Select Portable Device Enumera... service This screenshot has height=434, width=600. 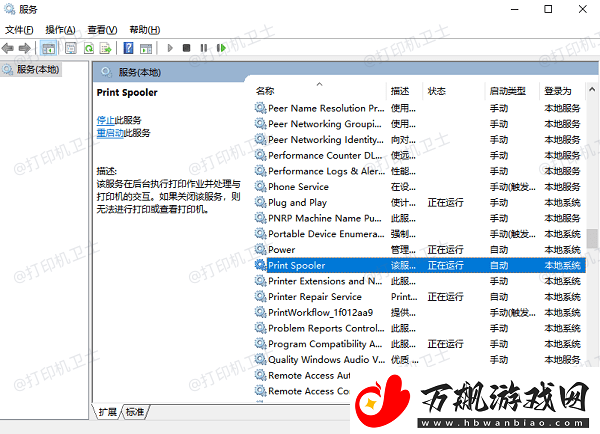420,234
